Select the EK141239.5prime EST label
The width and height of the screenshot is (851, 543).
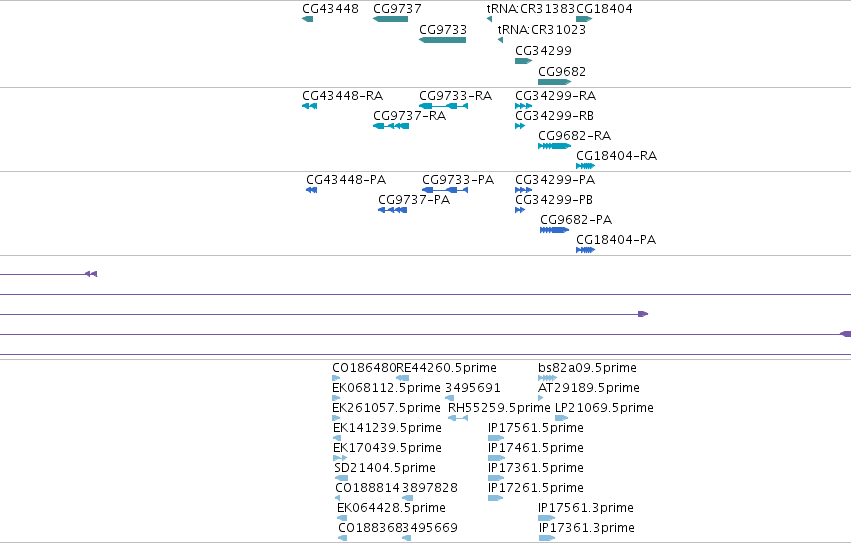point(388,428)
